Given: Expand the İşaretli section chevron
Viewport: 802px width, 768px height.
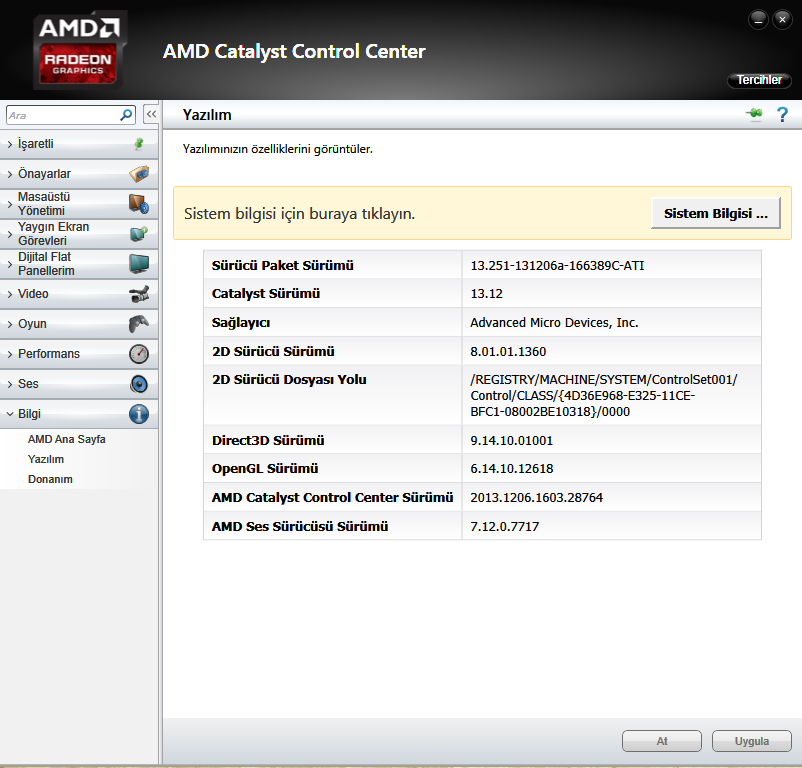Looking at the screenshot, I should 10,145.
